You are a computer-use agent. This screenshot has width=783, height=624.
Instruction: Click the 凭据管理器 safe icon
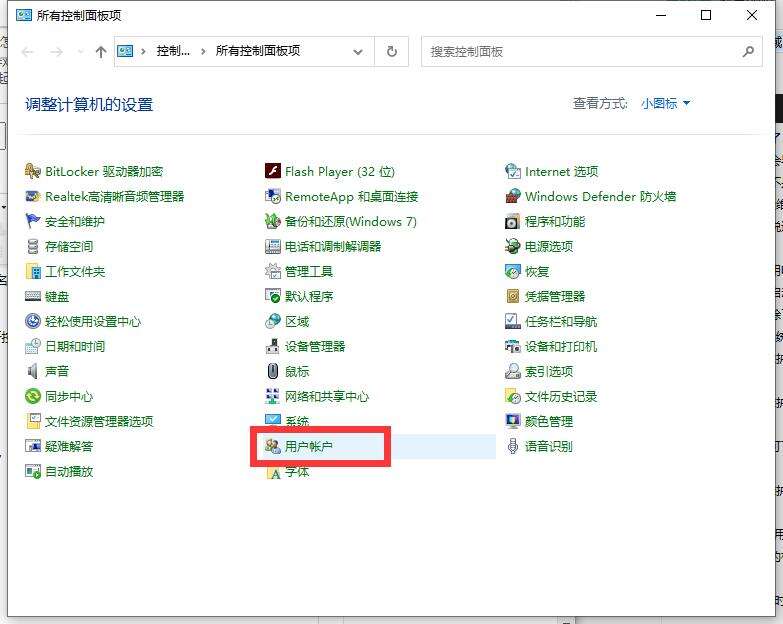coord(513,297)
